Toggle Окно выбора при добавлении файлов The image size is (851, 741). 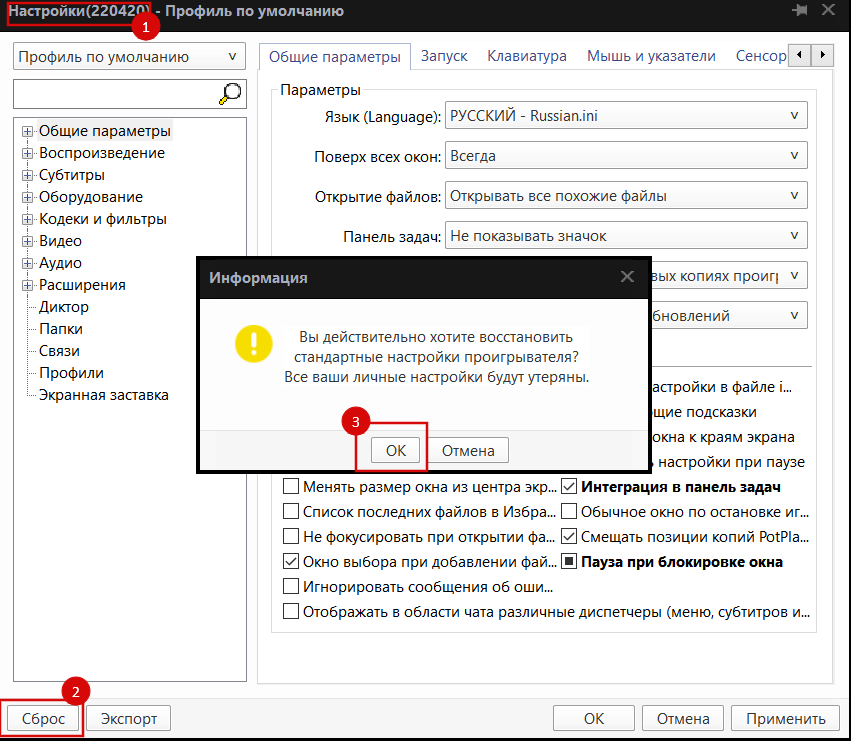[x=291, y=561]
